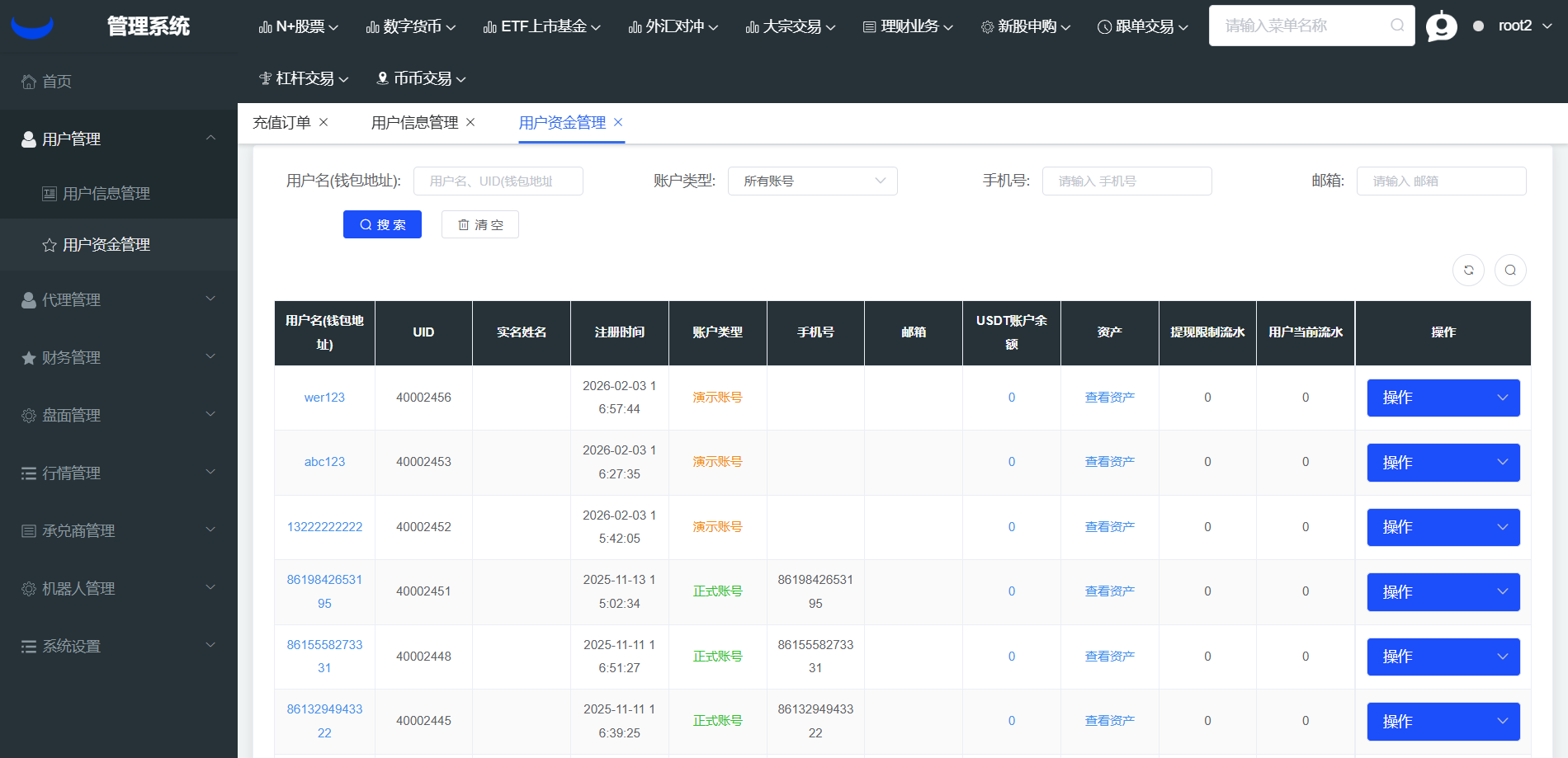
Task: Open 查看资产 link for abc123
Action: click(x=1109, y=462)
